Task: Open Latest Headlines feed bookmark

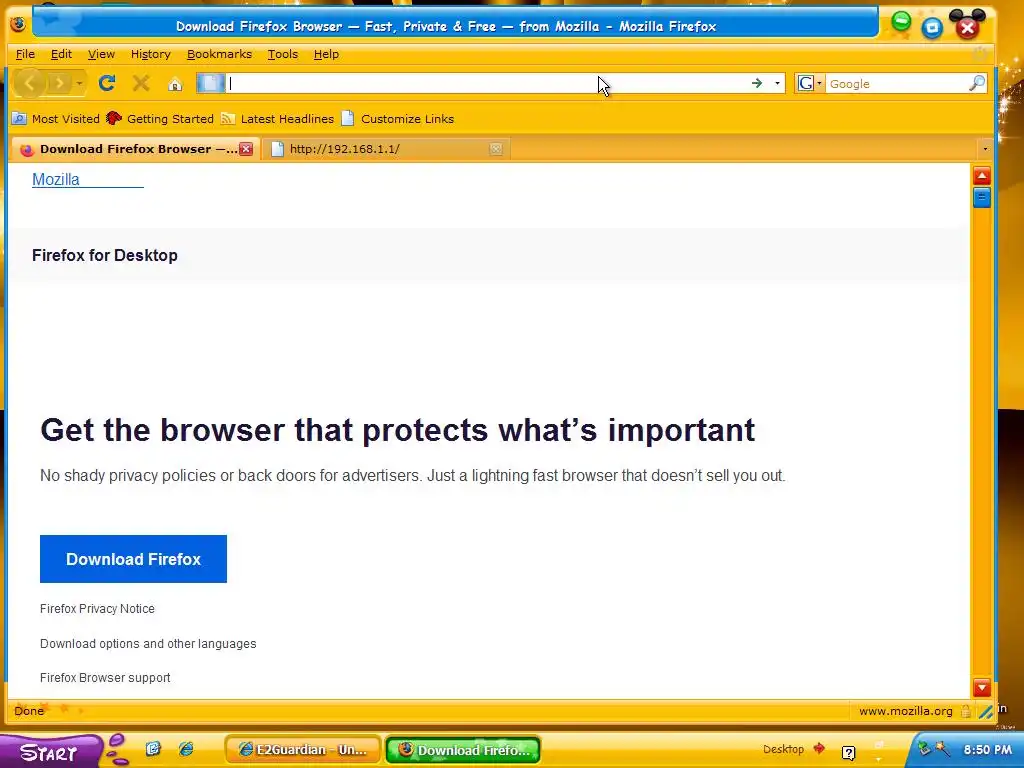Action: coord(278,119)
